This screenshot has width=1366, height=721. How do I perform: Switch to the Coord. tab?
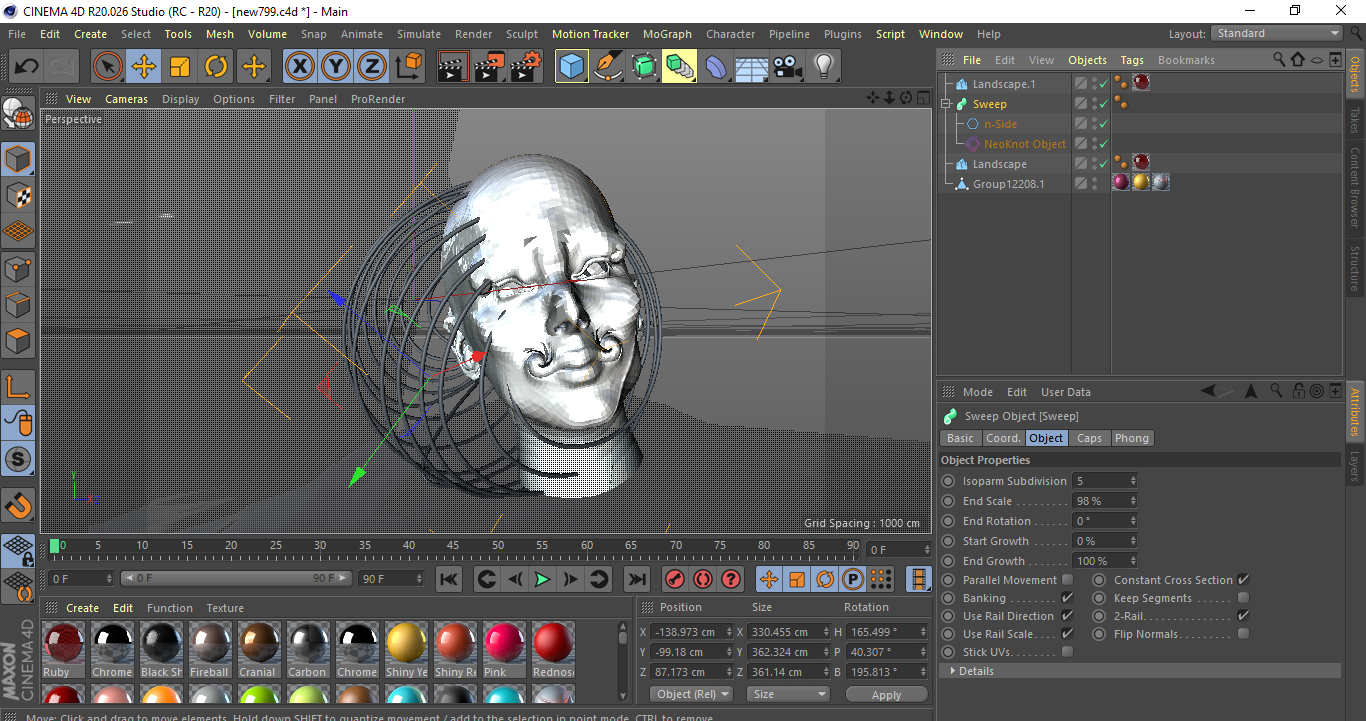[x=1003, y=438]
